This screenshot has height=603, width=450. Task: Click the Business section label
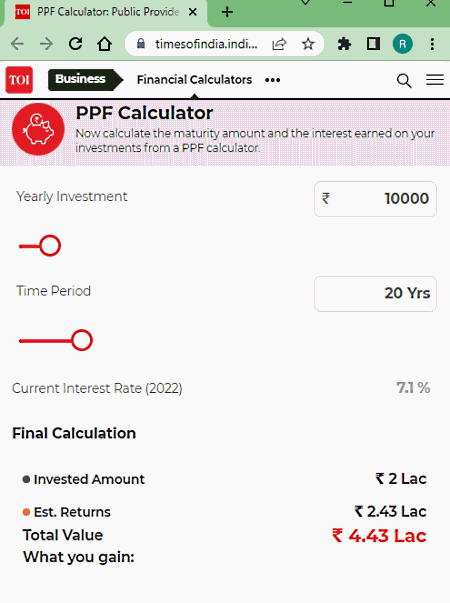click(80, 79)
